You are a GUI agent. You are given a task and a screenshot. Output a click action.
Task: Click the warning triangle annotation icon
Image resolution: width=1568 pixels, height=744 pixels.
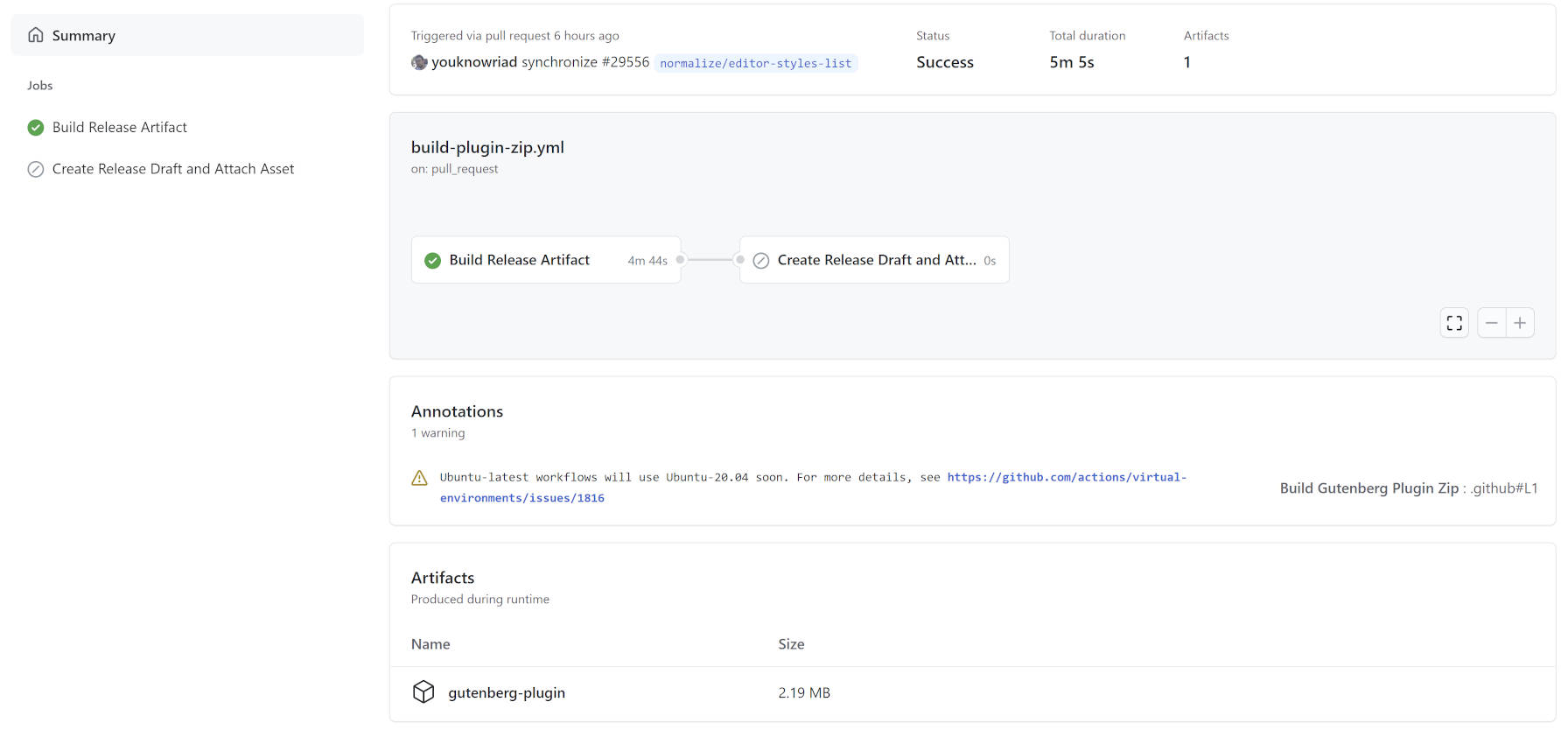coord(420,478)
